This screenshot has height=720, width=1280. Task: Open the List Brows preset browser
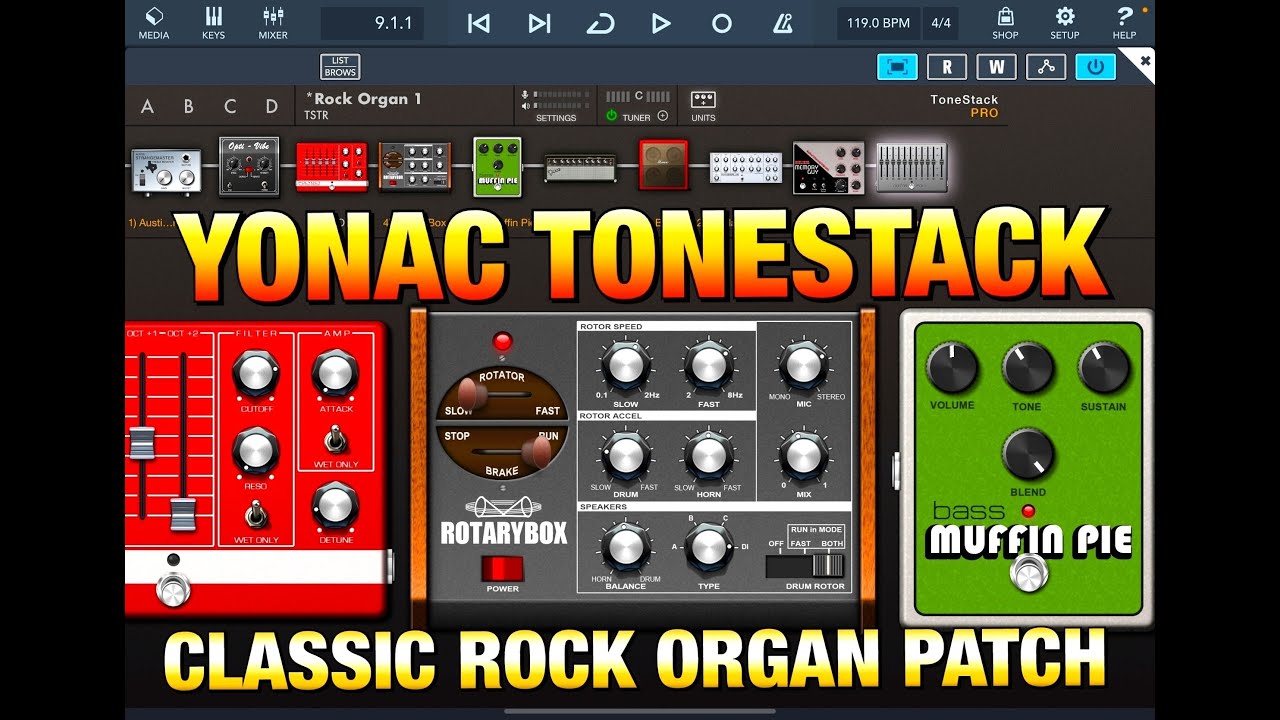click(x=340, y=67)
